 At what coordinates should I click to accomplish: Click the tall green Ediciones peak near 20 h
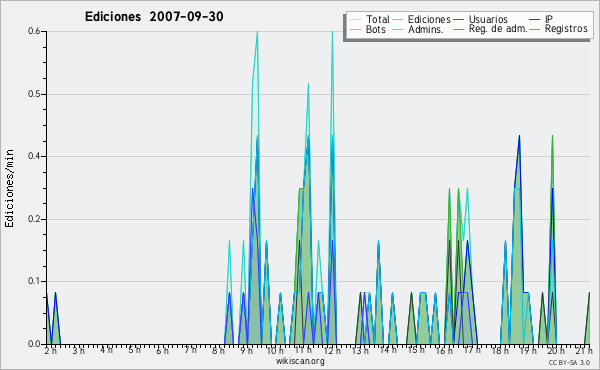(x=552, y=136)
